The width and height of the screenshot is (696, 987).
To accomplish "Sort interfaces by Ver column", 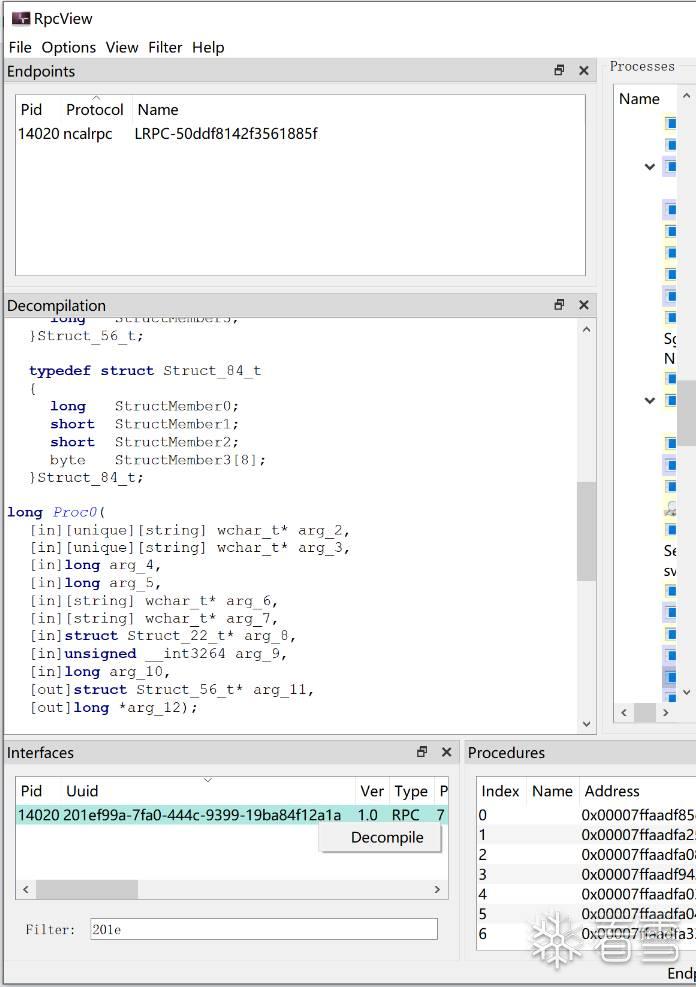I will (x=372, y=791).
